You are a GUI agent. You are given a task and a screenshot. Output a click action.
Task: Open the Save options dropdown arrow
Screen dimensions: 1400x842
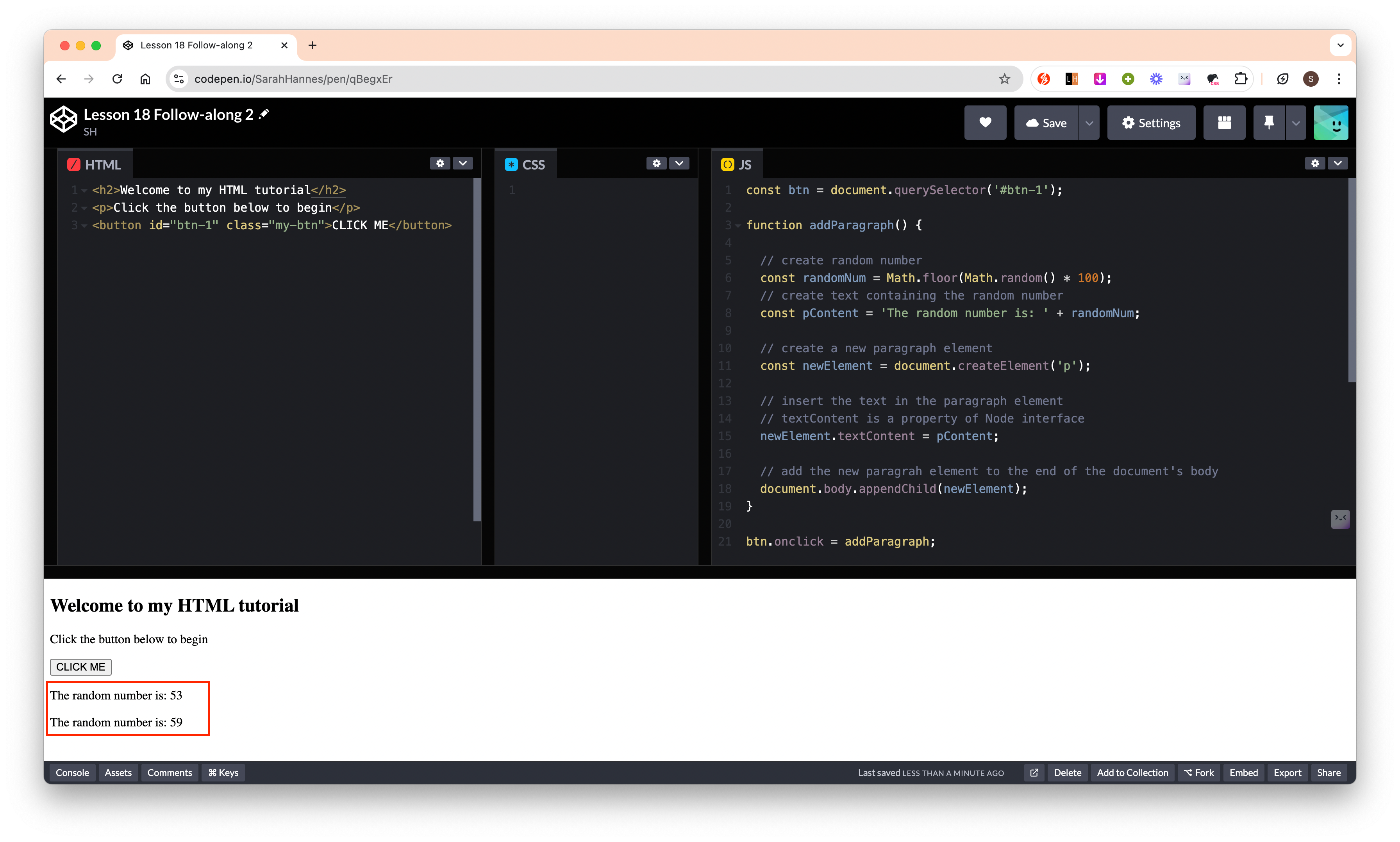(x=1089, y=123)
